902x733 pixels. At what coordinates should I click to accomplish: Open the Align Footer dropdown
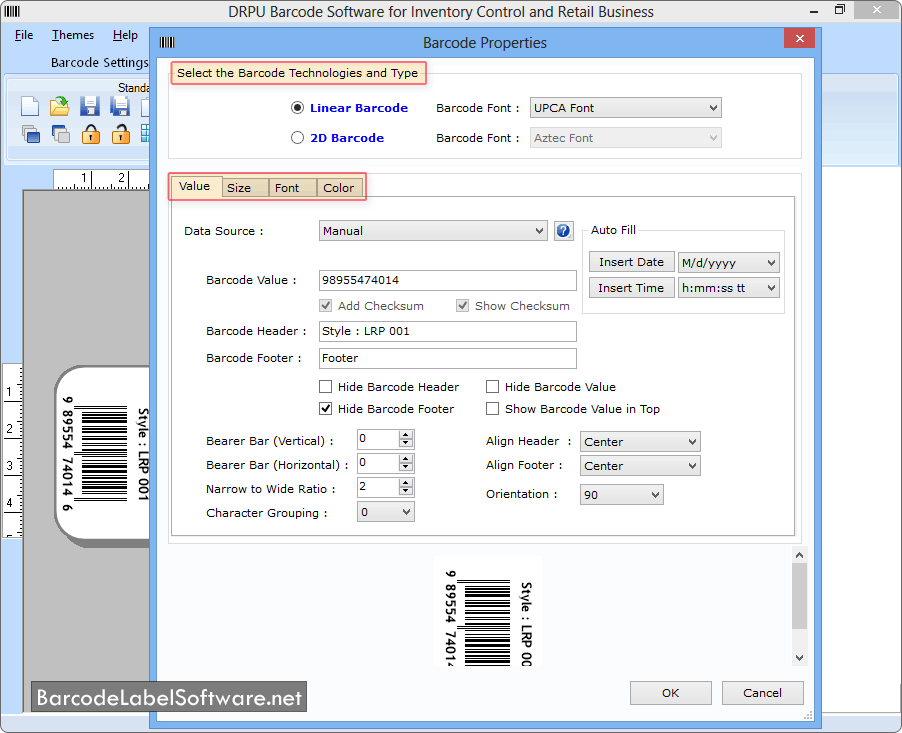click(640, 465)
